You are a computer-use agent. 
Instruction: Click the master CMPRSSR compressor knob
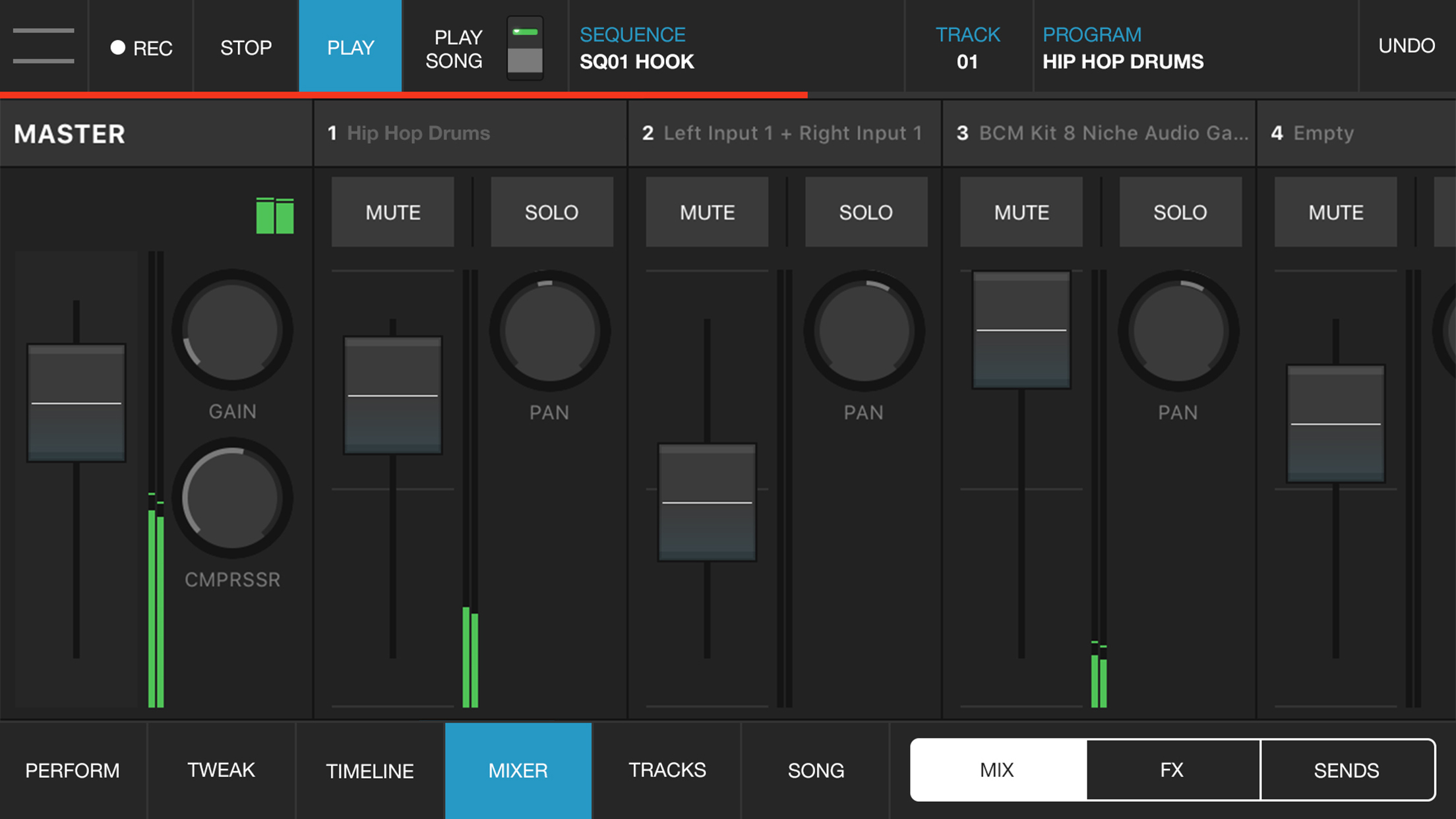tap(232, 499)
